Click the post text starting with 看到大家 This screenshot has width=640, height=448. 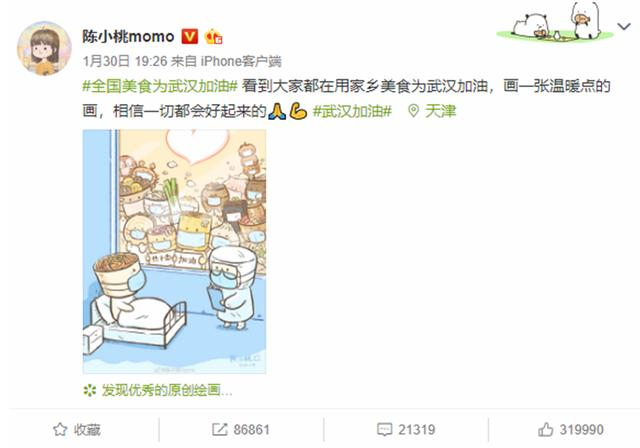[346, 98]
